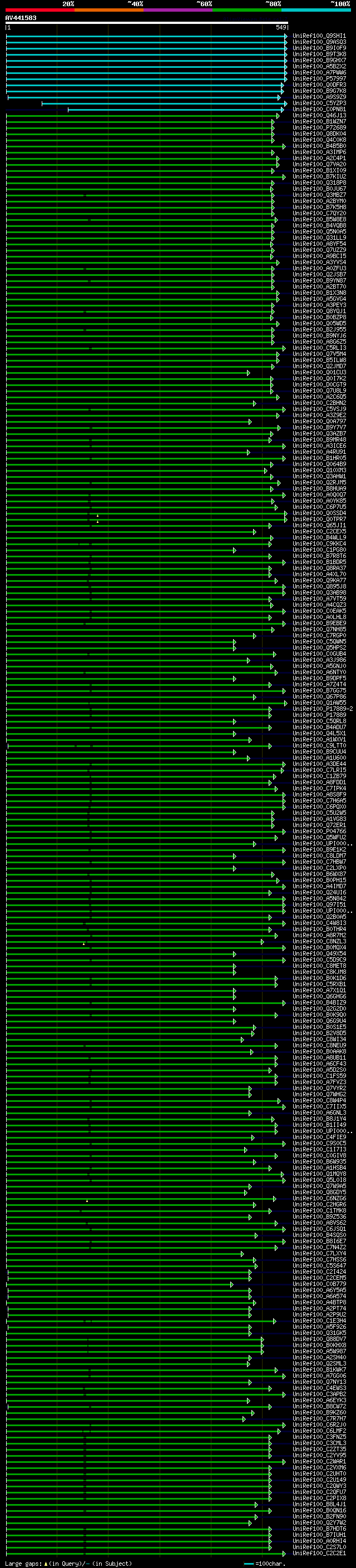Pick the UniRef100_A1WXV1 hit label
356x1568 pixels.
[319, 740]
